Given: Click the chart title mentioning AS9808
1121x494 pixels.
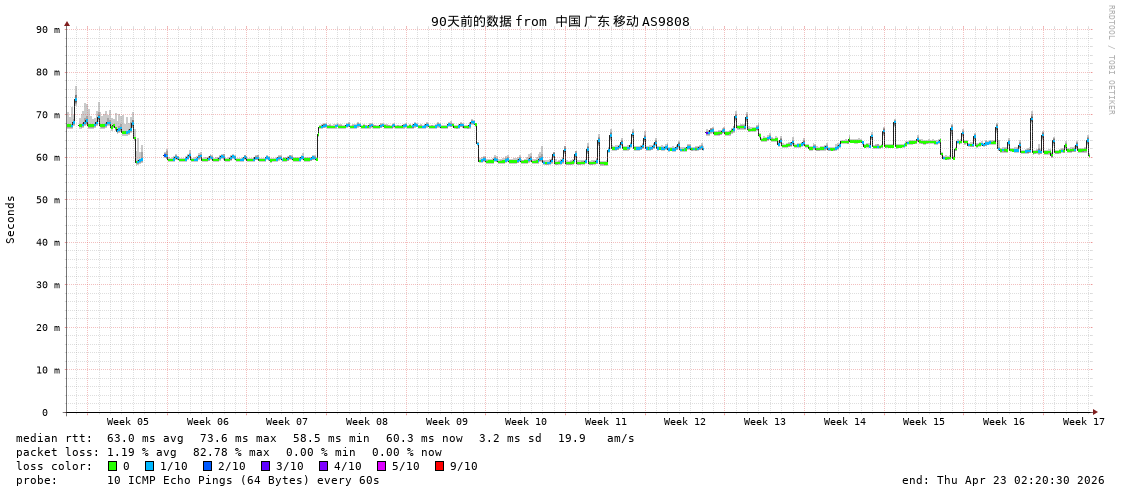Looking at the screenshot, I should point(560,22).
